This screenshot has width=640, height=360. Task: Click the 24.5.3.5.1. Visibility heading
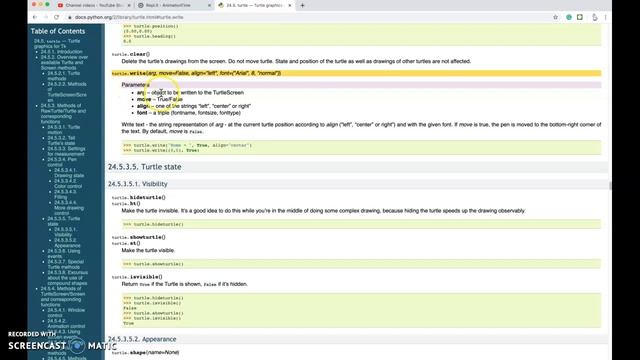(x=138, y=184)
